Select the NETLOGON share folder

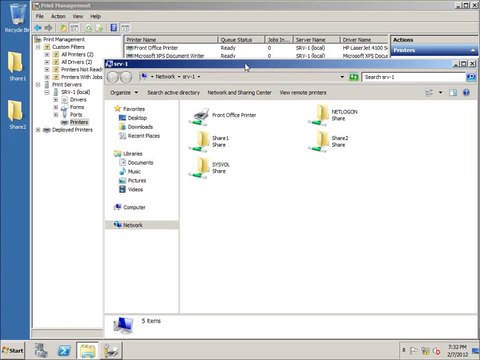(x=319, y=115)
